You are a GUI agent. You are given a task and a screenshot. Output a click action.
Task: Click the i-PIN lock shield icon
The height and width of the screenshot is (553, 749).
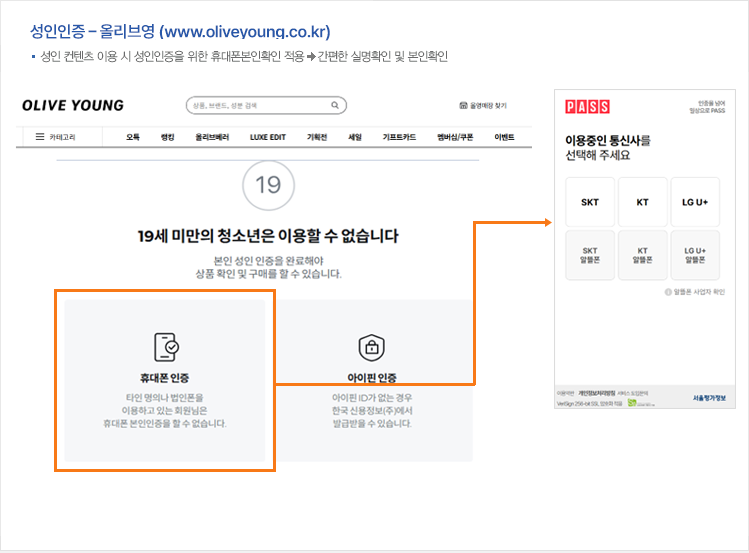pos(372,347)
